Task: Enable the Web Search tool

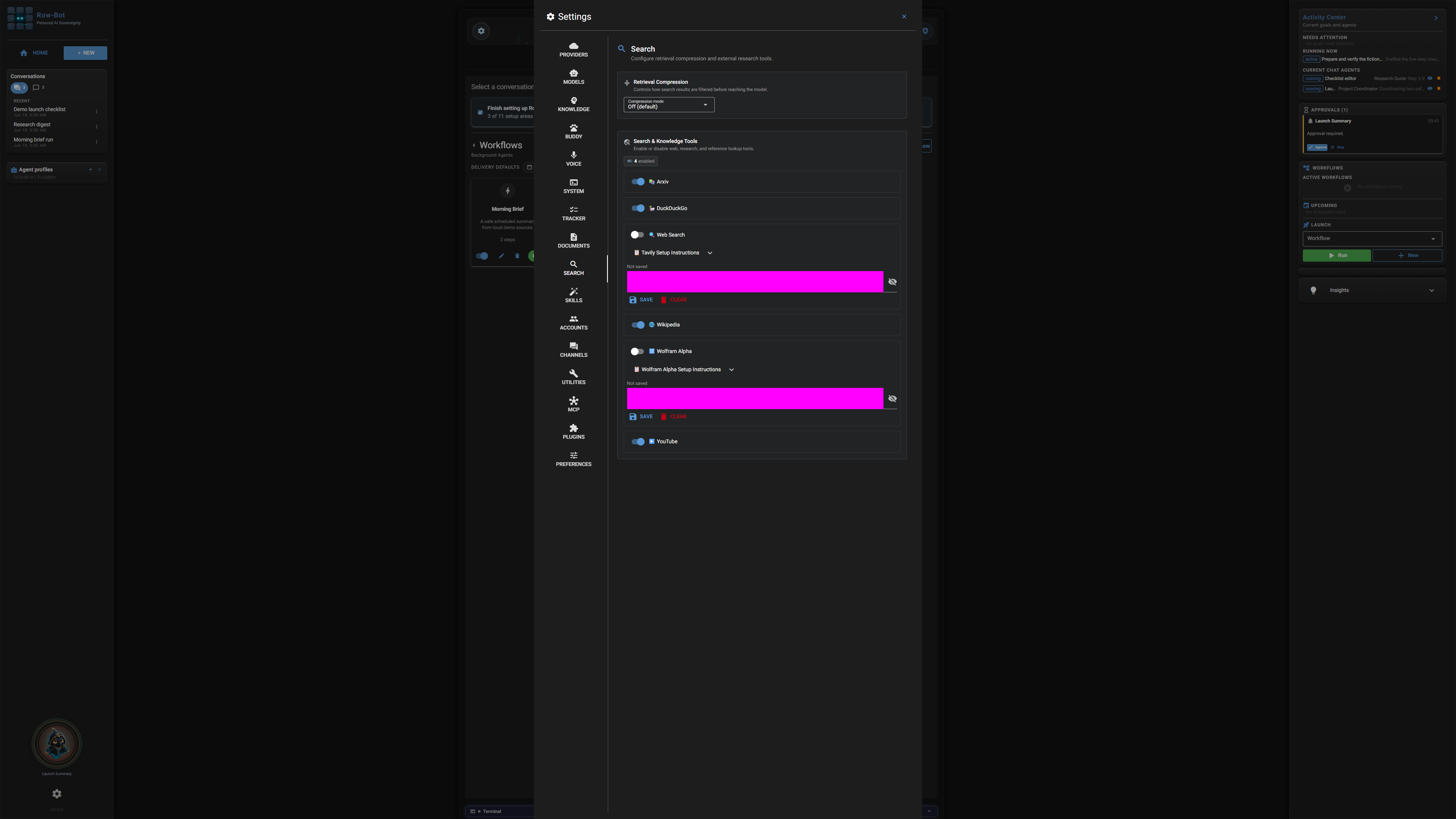Action: (637, 235)
